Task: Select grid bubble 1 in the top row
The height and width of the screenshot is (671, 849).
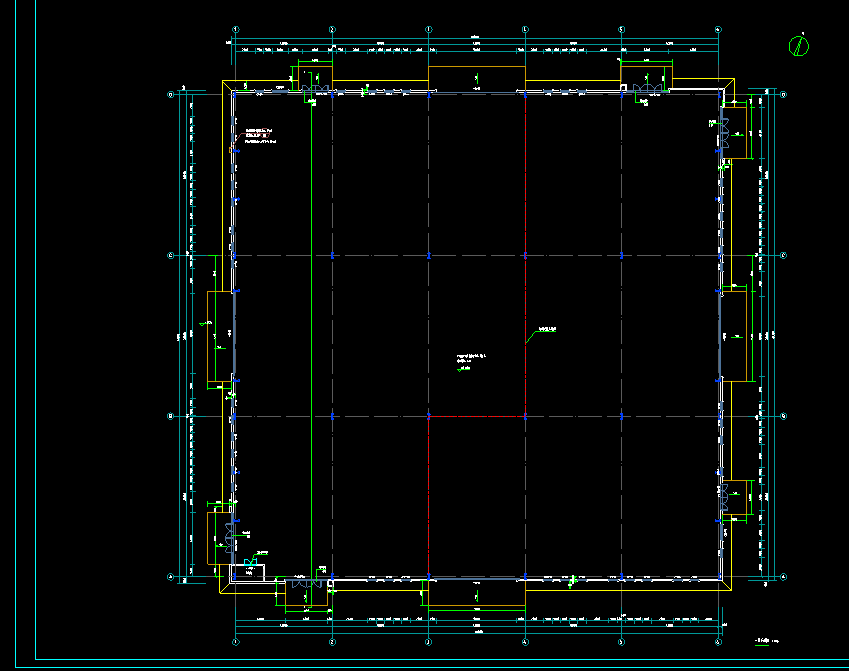Action: 235,29
